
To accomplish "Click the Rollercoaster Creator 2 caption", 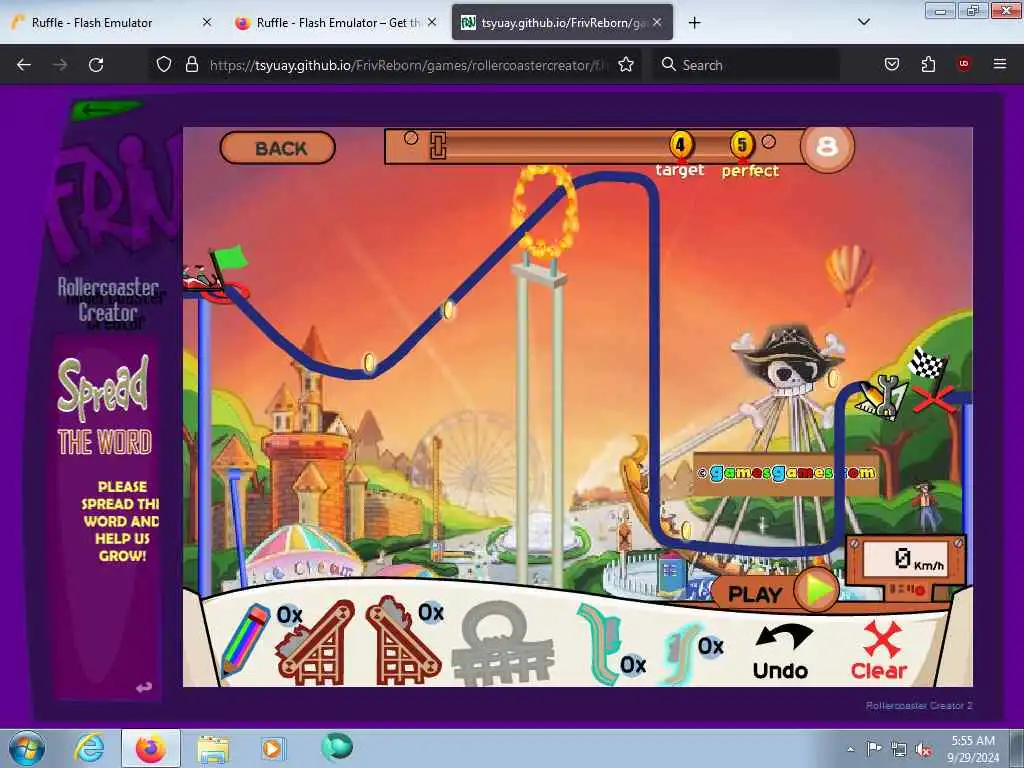I will [x=919, y=705].
